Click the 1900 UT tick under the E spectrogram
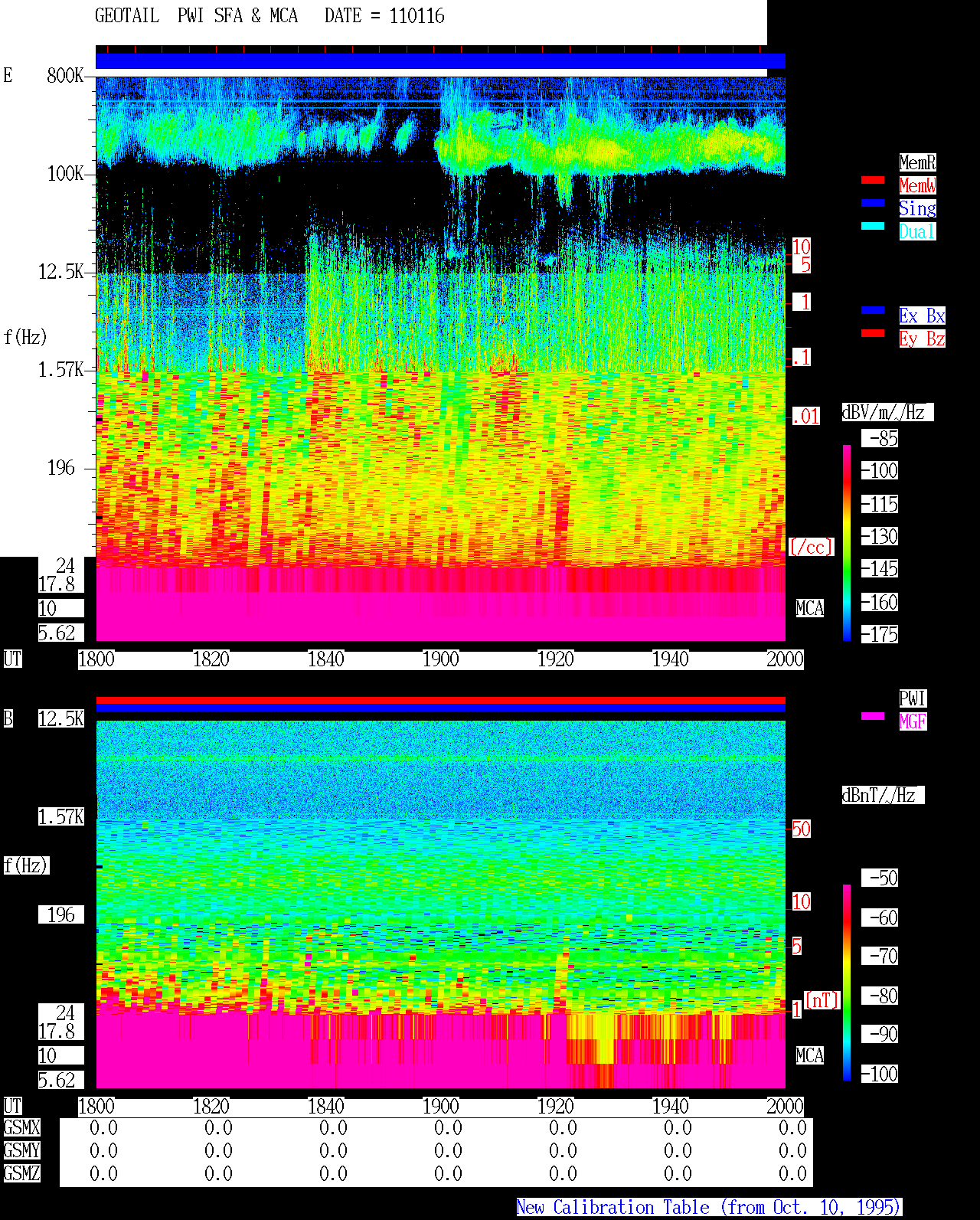The image size is (980, 1220). (440, 659)
